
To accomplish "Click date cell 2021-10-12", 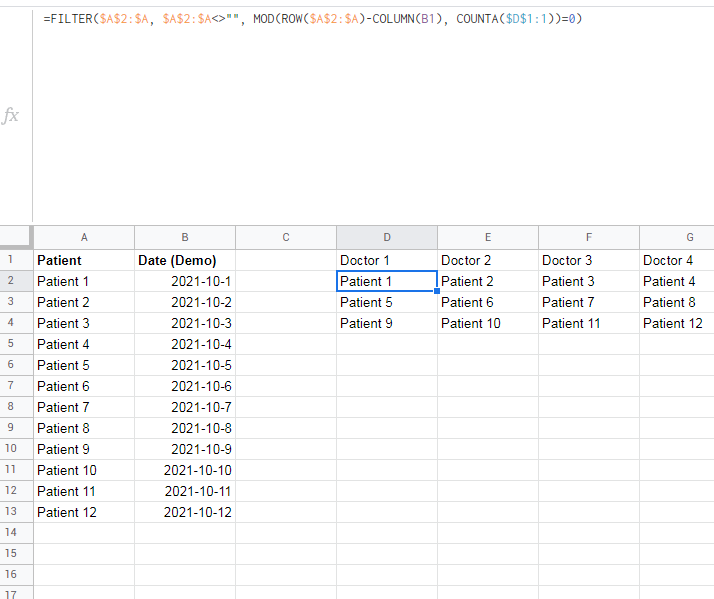I will 185,512.
